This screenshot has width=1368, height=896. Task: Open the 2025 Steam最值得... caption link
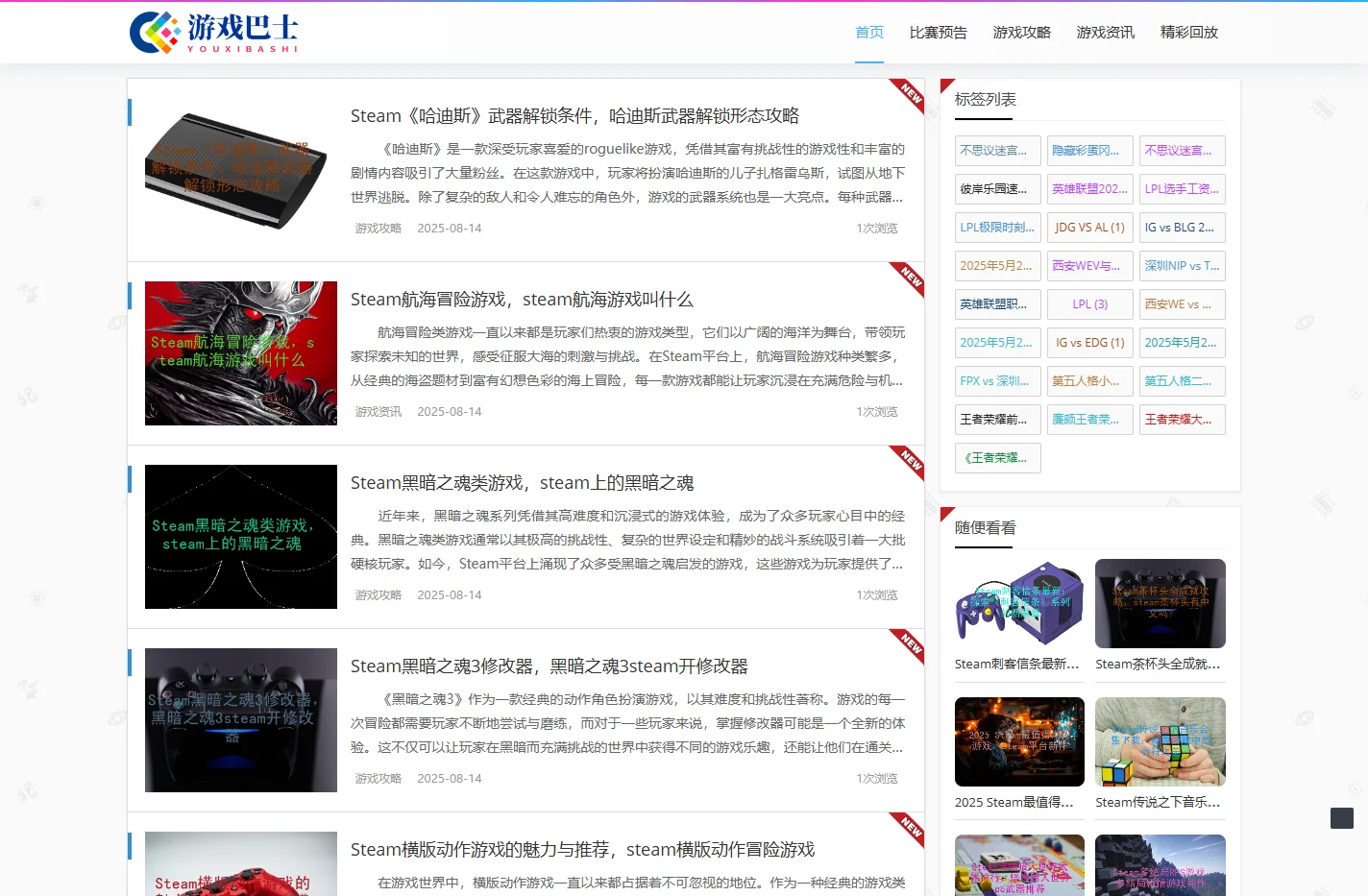point(1014,803)
